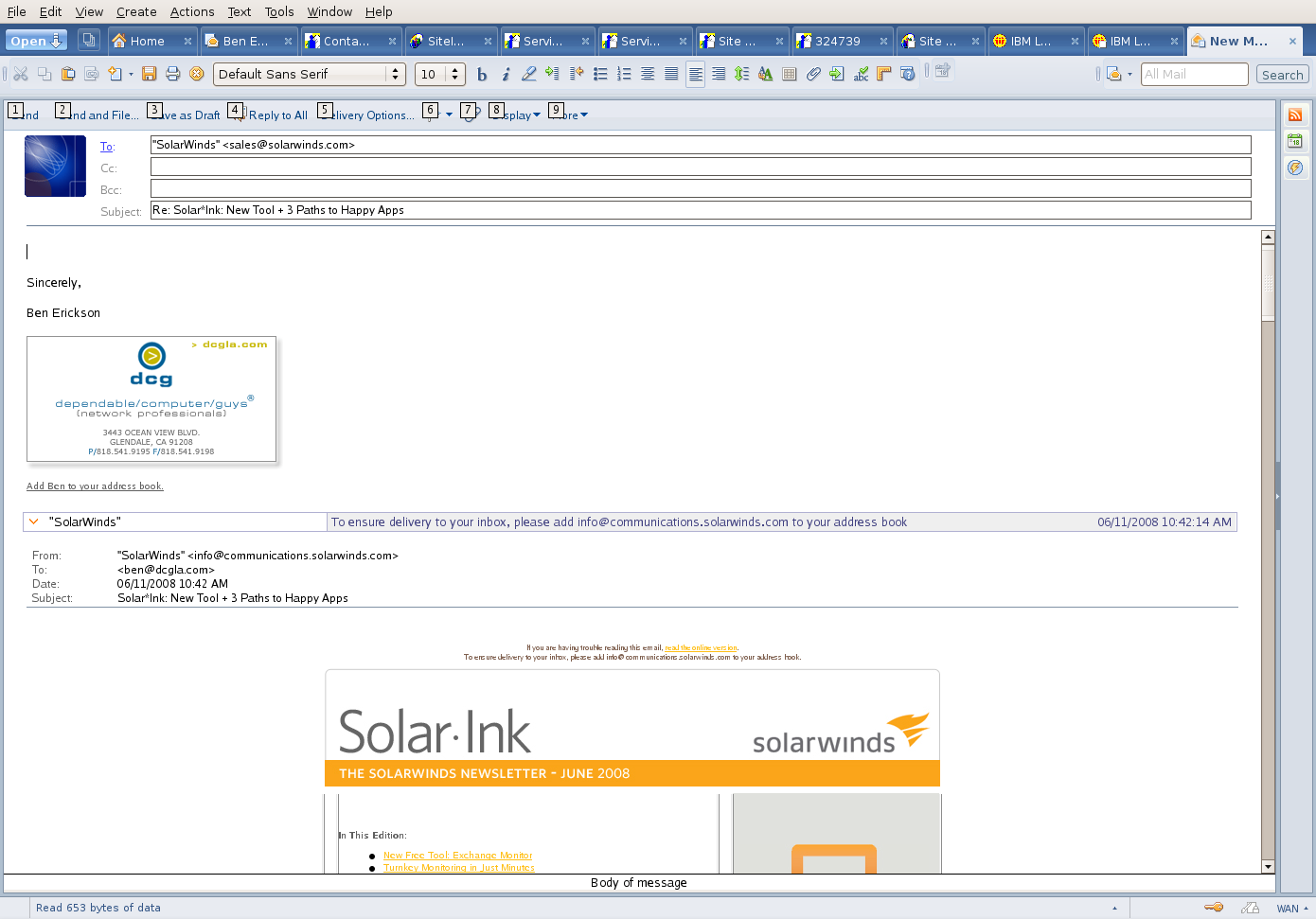Click the Copy icon in toolbar
This screenshot has width=1316, height=919.
coord(44,74)
